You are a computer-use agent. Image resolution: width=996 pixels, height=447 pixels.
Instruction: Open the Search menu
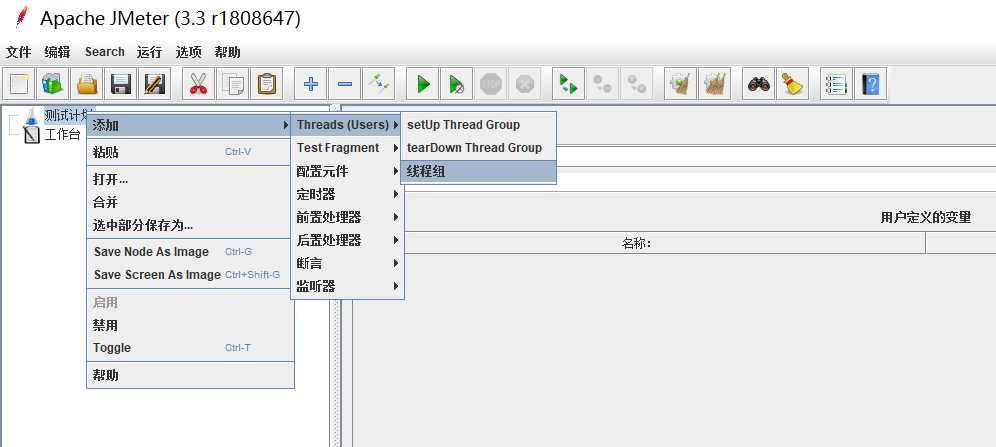pos(105,52)
